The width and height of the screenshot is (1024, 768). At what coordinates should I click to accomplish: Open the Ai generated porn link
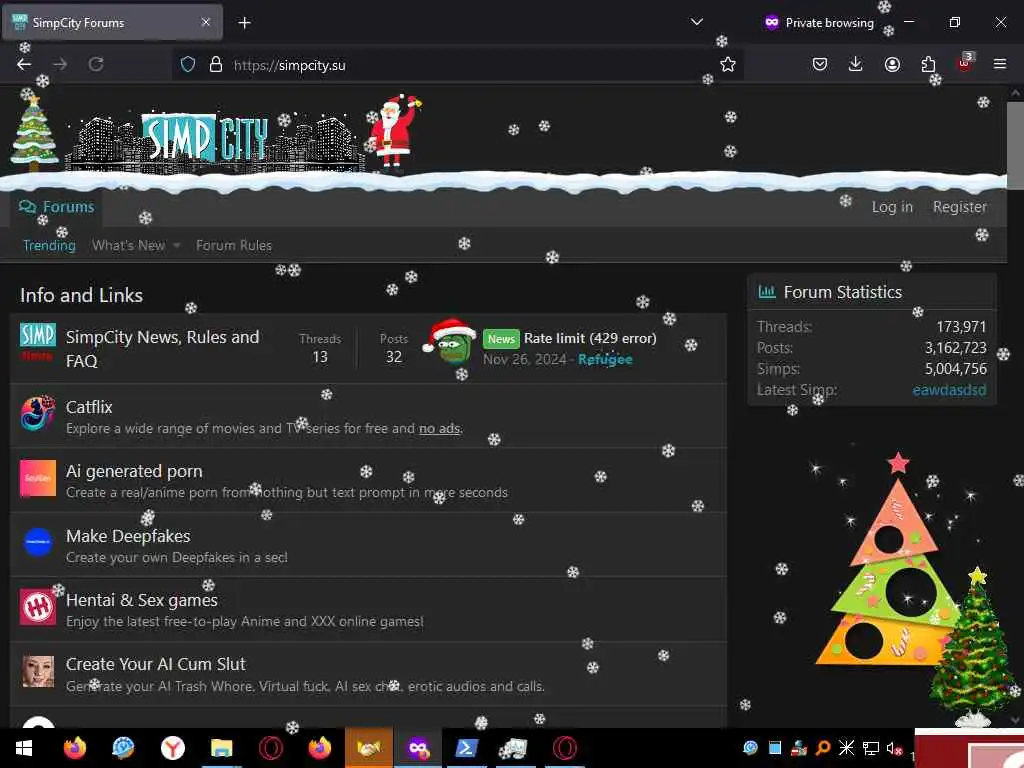pyautogui.click(x=134, y=472)
